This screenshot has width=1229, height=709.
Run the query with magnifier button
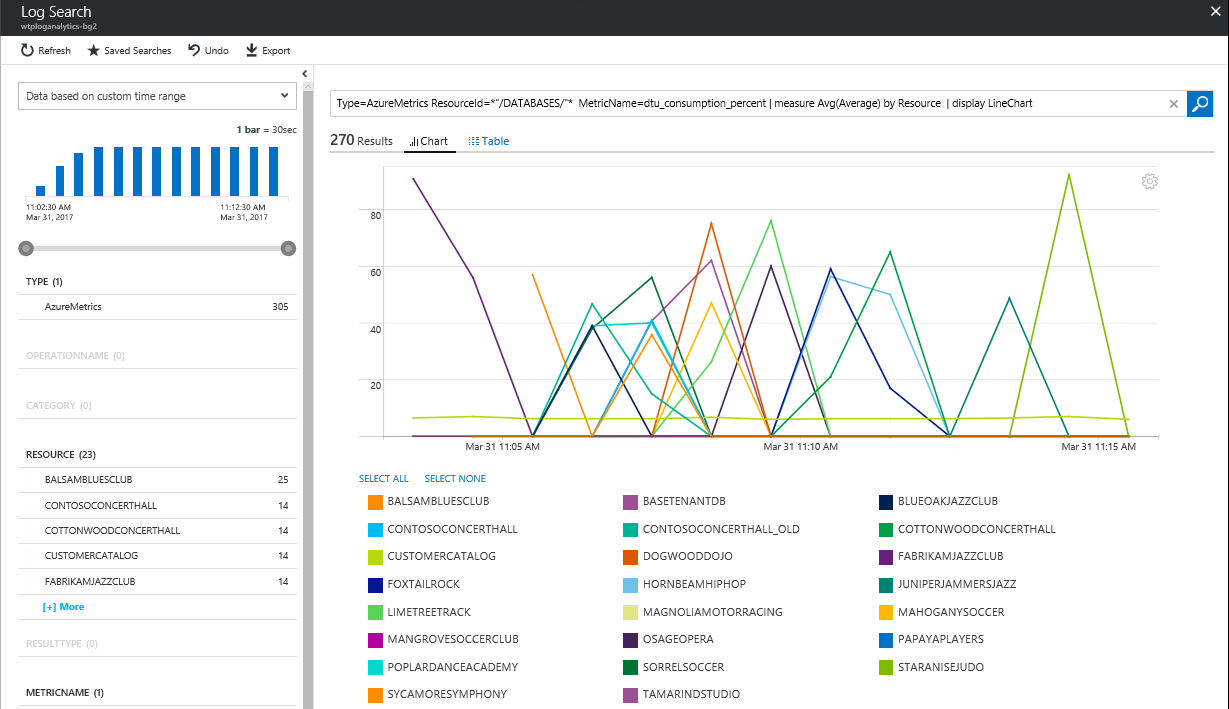pyautogui.click(x=1200, y=103)
